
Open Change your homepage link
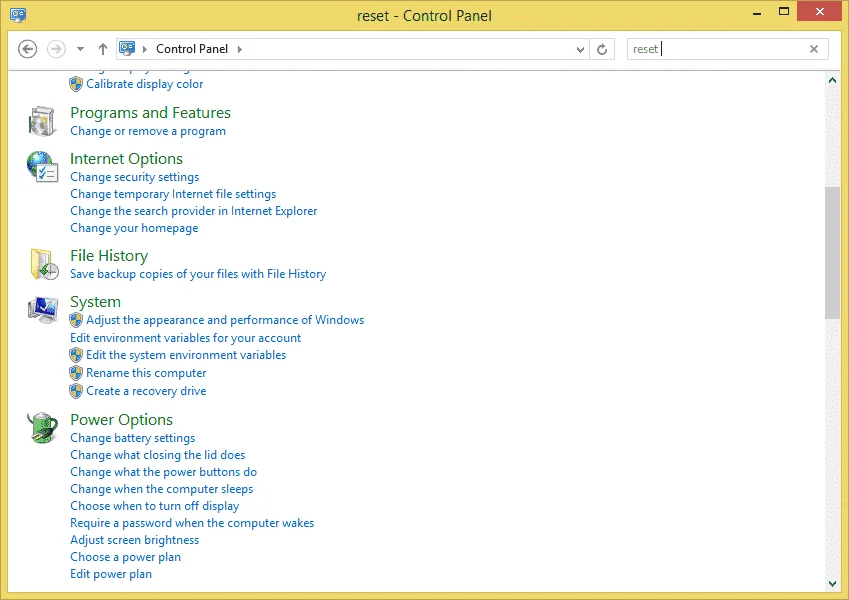tap(134, 228)
